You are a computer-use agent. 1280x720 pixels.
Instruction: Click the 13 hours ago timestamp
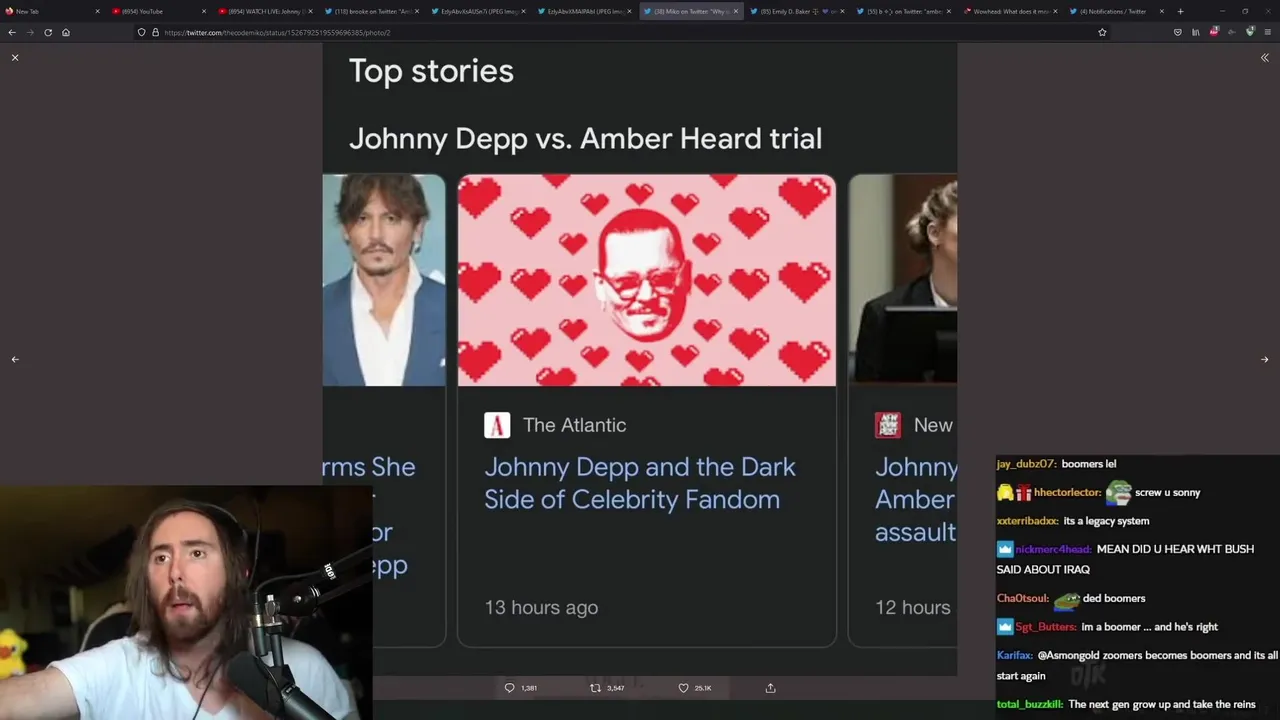click(541, 607)
